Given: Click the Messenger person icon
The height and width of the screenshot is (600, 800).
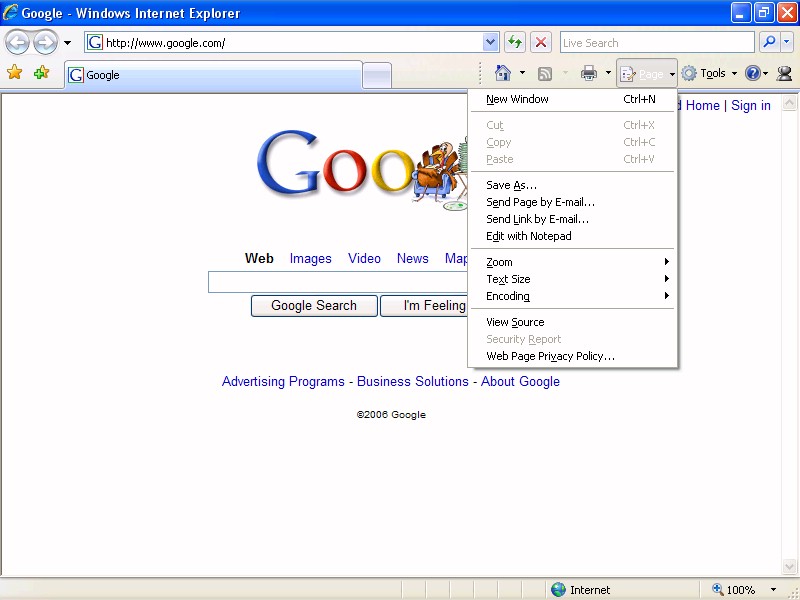Looking at the screenshot, I should point(784,74).
